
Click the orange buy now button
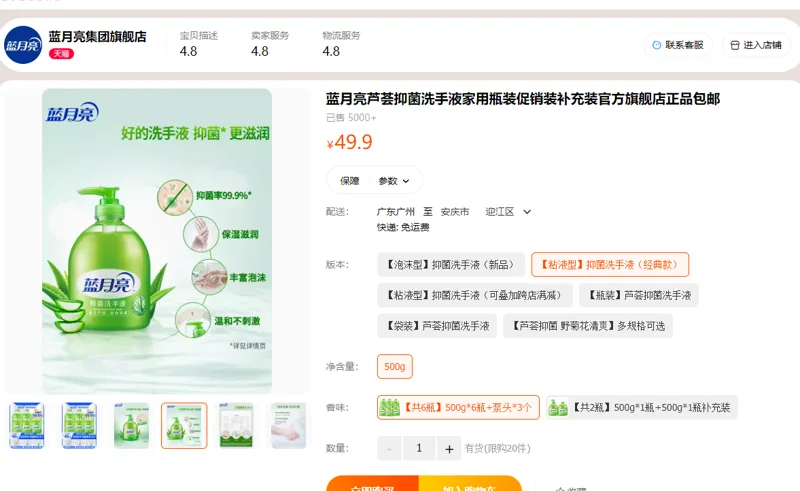tap(372, 483)
